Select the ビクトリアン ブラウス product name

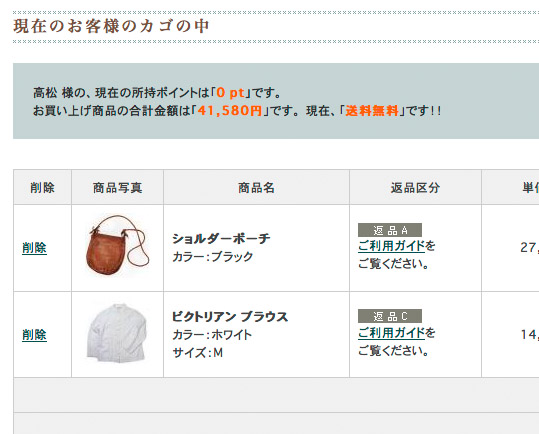coord(230,316)
